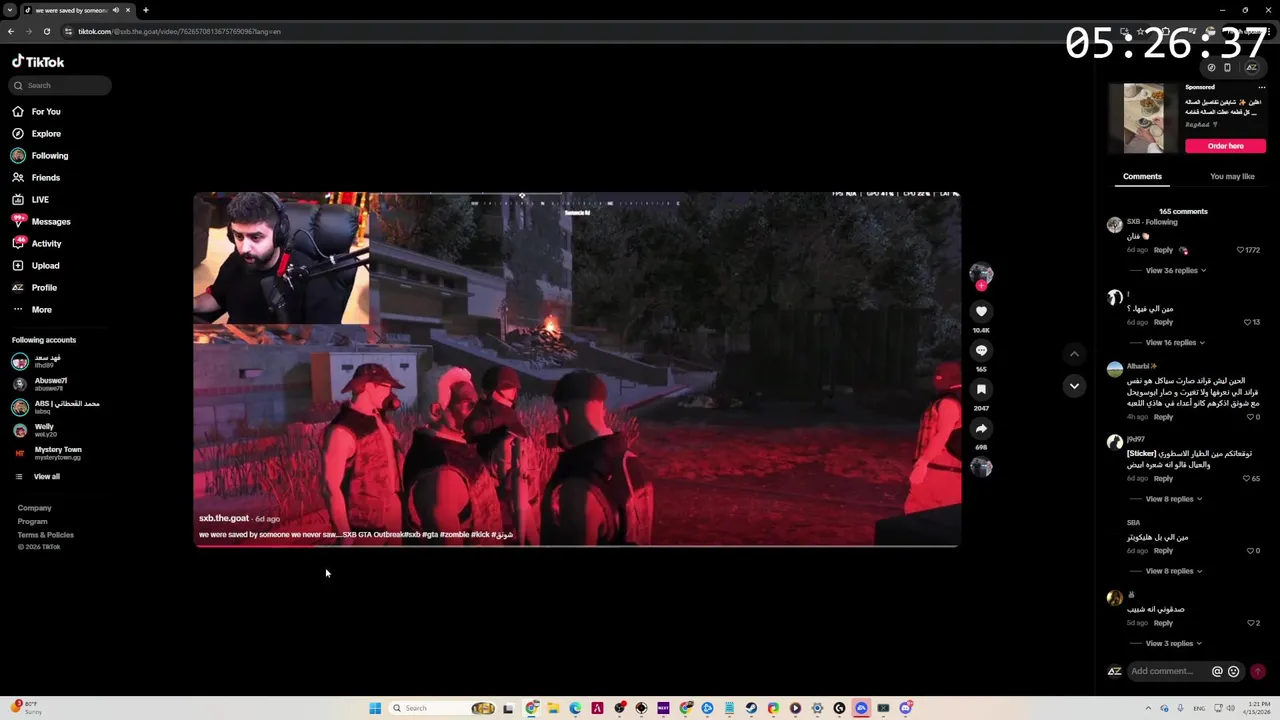Open Terms & Policies footer link
1280x720 pixels.
click(45, 535)
